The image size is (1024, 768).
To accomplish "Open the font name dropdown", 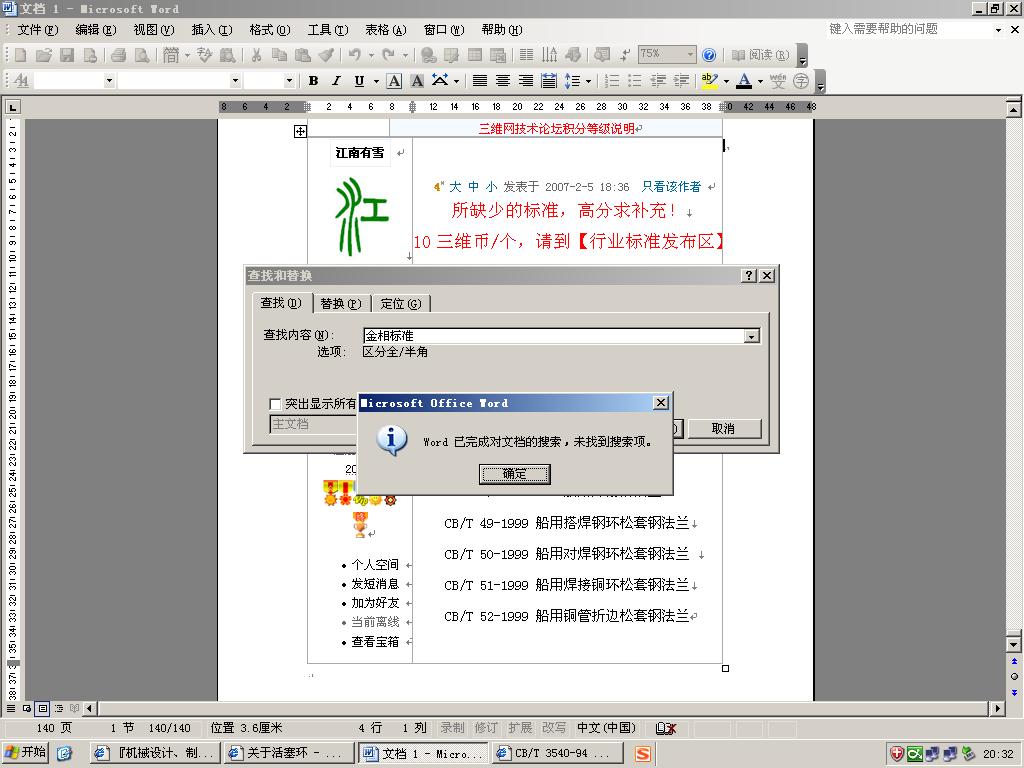I will pyautogui.click(x=235, y=81).
